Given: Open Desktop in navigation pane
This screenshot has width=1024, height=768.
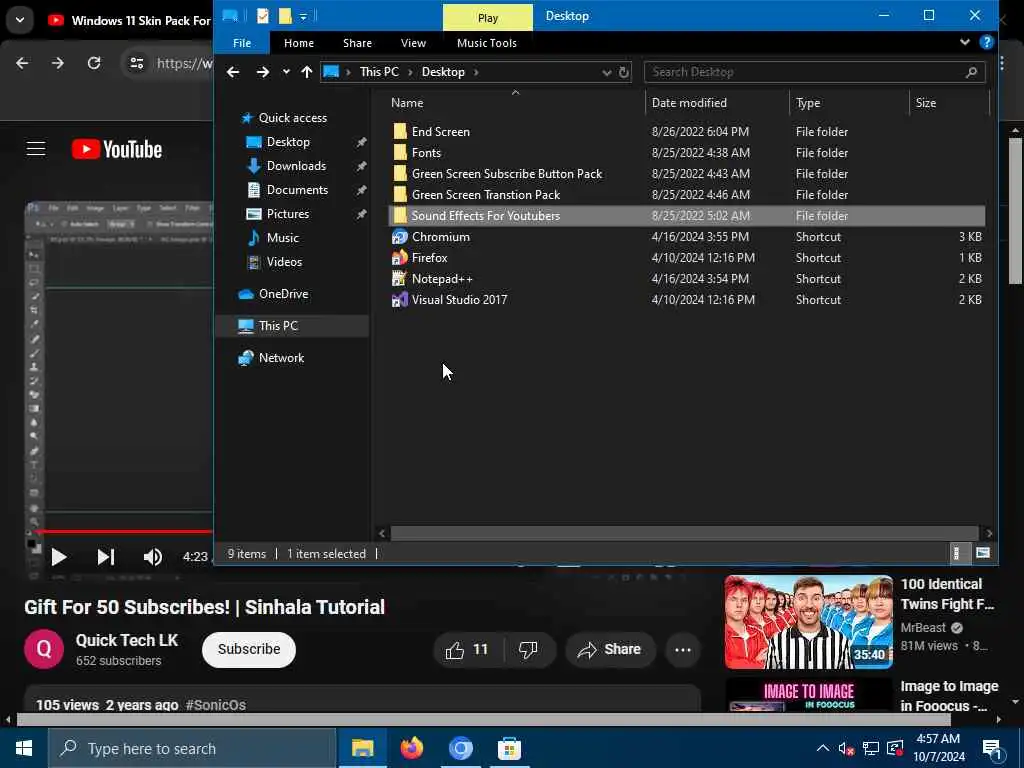Looking at the screenshot, I should coord(288,142).
